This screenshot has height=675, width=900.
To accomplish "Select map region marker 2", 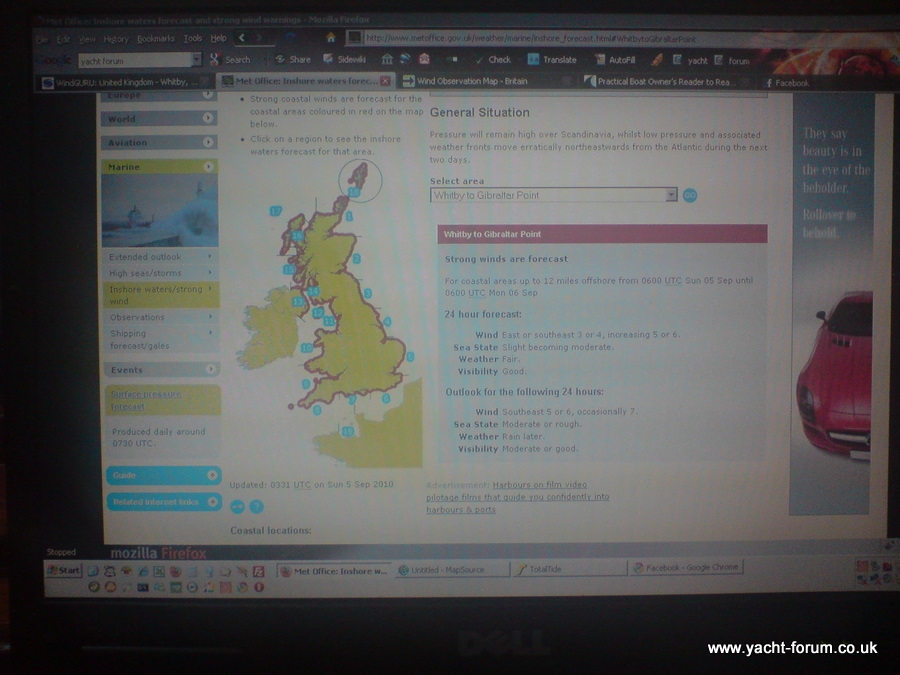I will (x=356, y=258).
